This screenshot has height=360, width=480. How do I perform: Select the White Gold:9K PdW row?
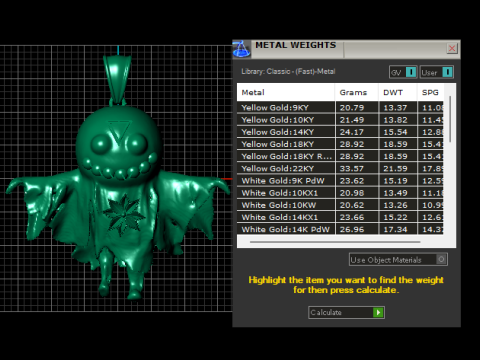pos(340,181)
